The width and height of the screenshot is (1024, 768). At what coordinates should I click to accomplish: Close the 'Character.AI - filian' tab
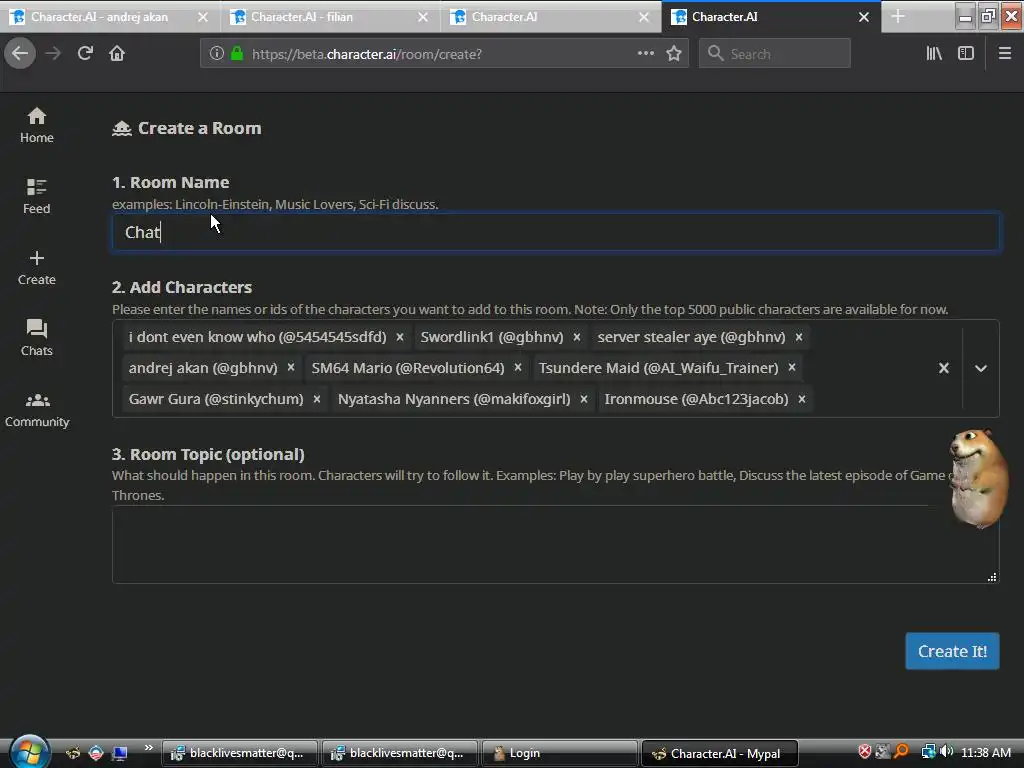(423, 17)
